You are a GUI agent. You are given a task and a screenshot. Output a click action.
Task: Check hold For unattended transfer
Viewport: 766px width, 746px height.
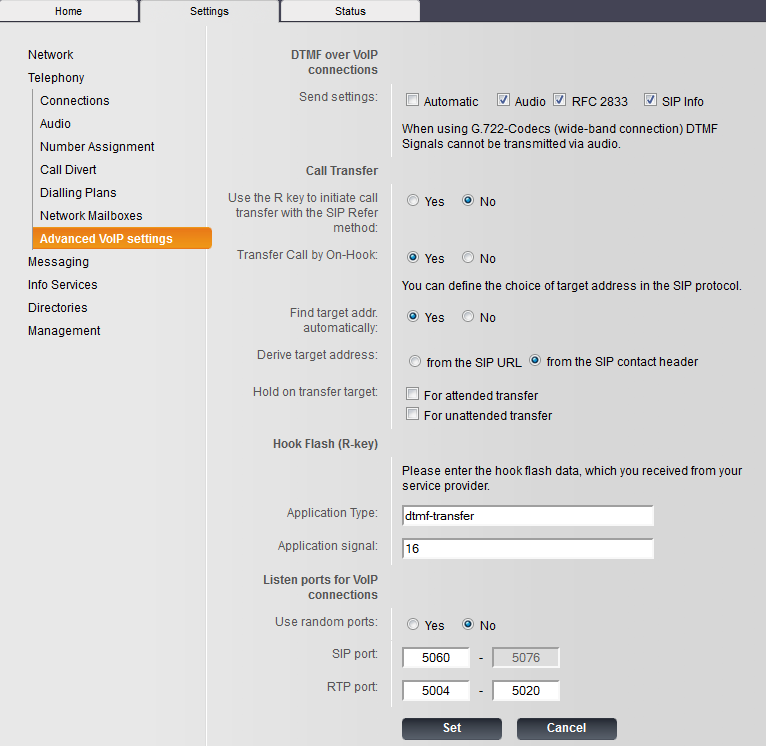coord(412,414)
